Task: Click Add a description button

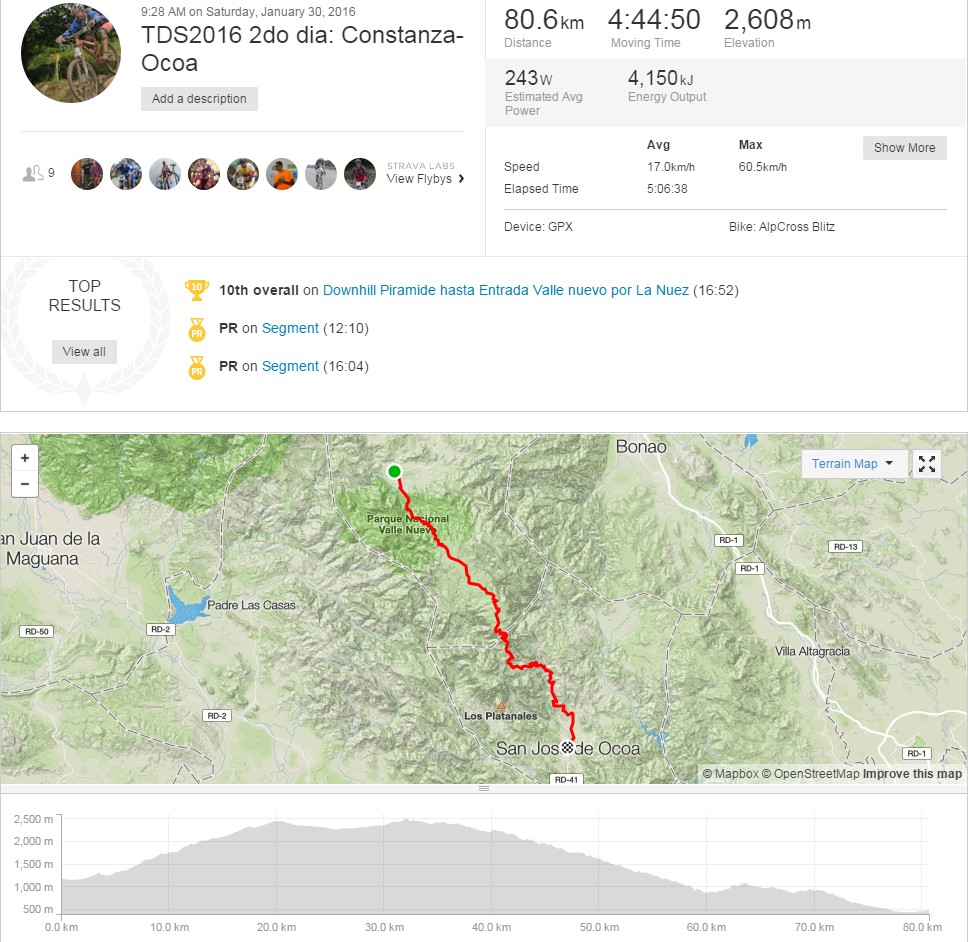Action: tap(199, 99)
